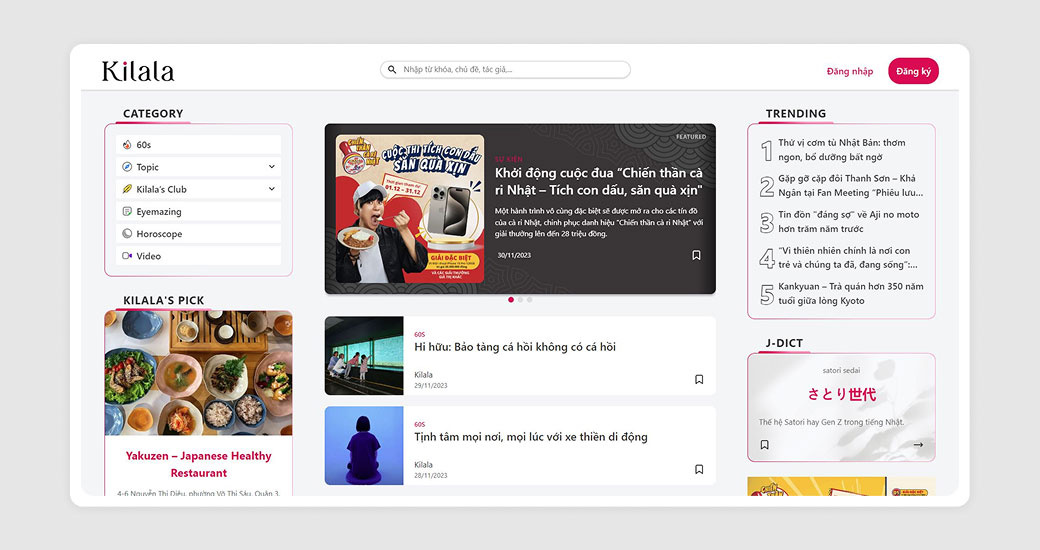
Task: Bookmark the Bảo tàng cá hồi article
Action: (x=699, y=379)
